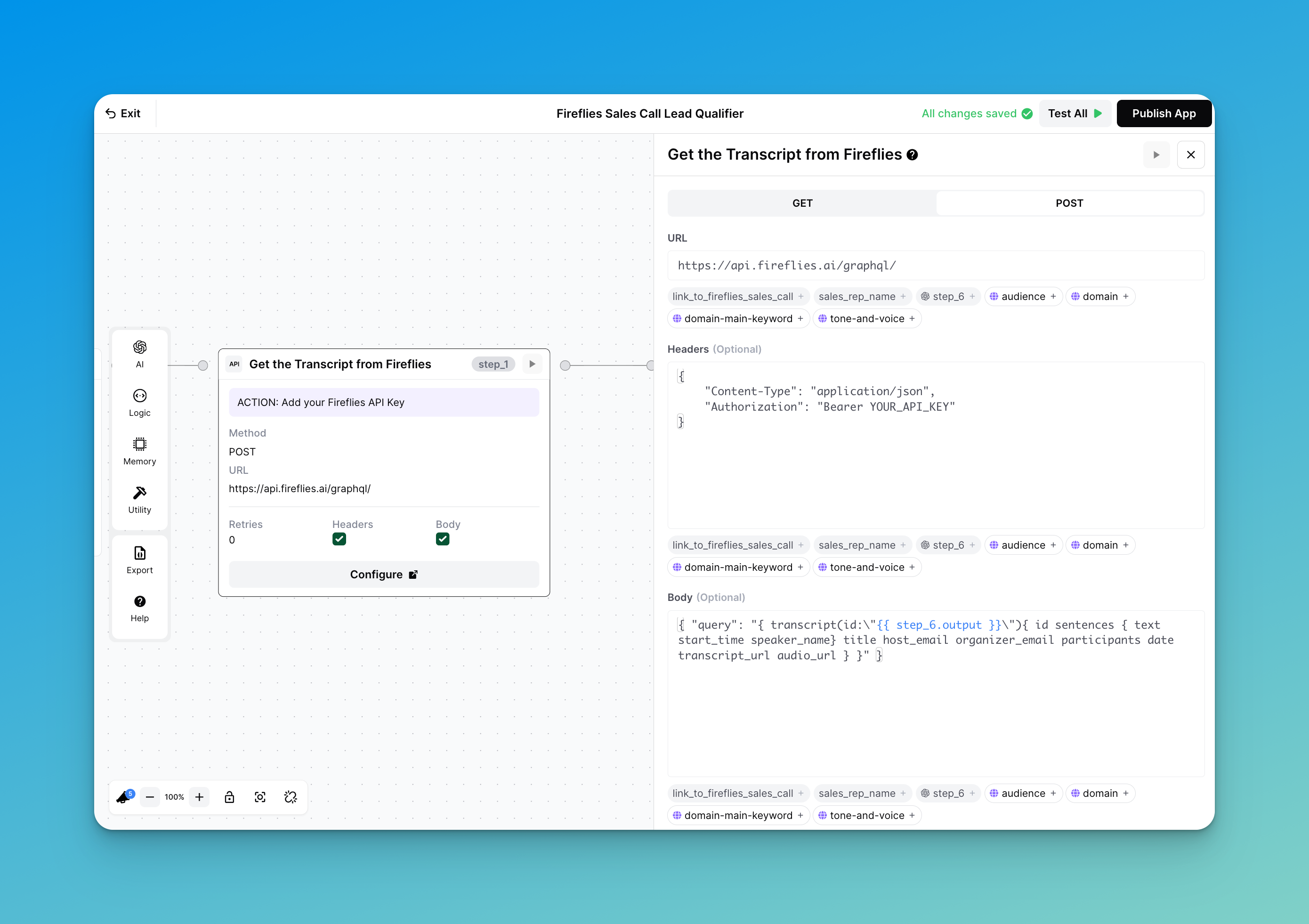Click the Export sidebar icon

[140, 559]
